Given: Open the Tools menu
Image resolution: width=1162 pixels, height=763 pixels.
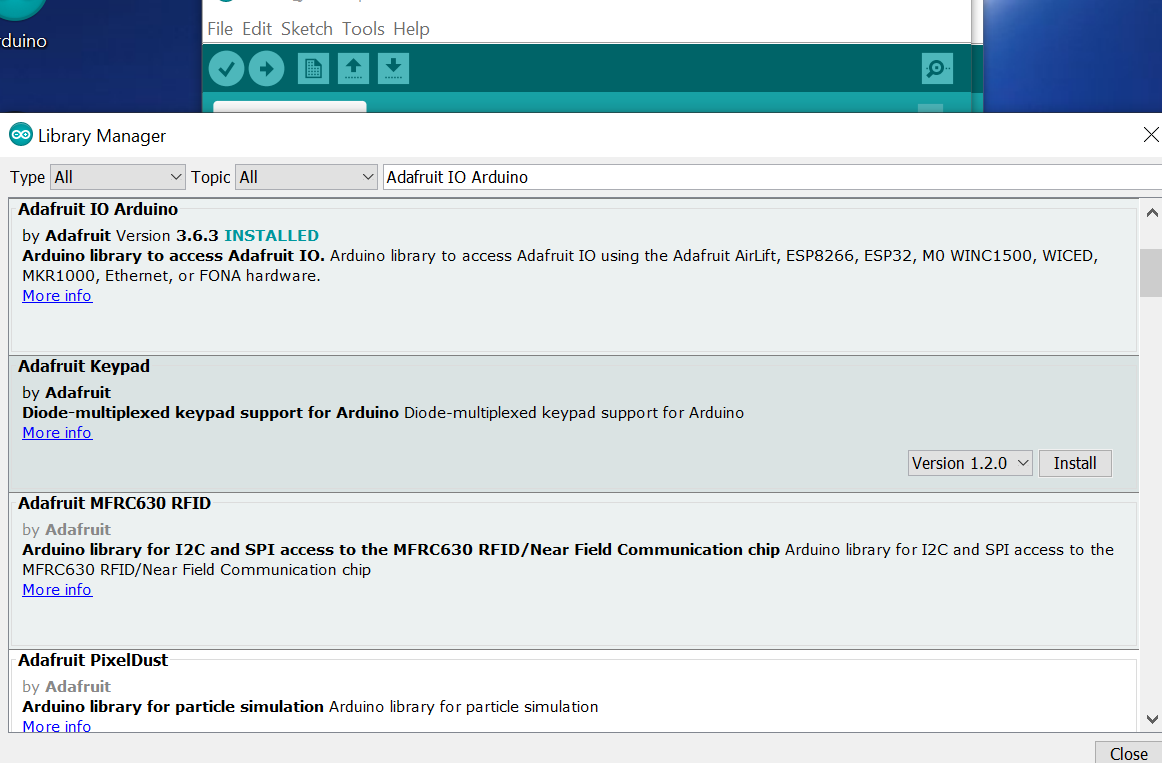Looking at the screenshot, I should pyautogui.click(x=363, y=28).
